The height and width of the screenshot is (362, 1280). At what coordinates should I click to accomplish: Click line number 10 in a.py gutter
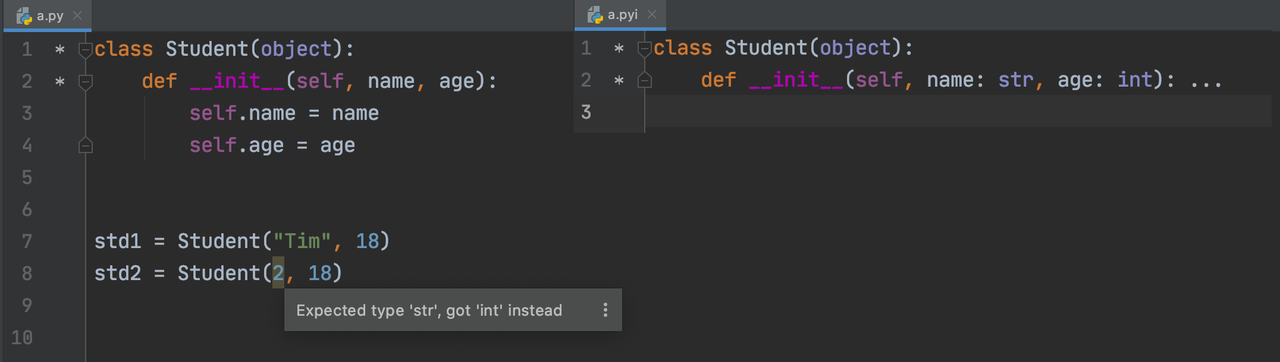[x=22, y=338]
